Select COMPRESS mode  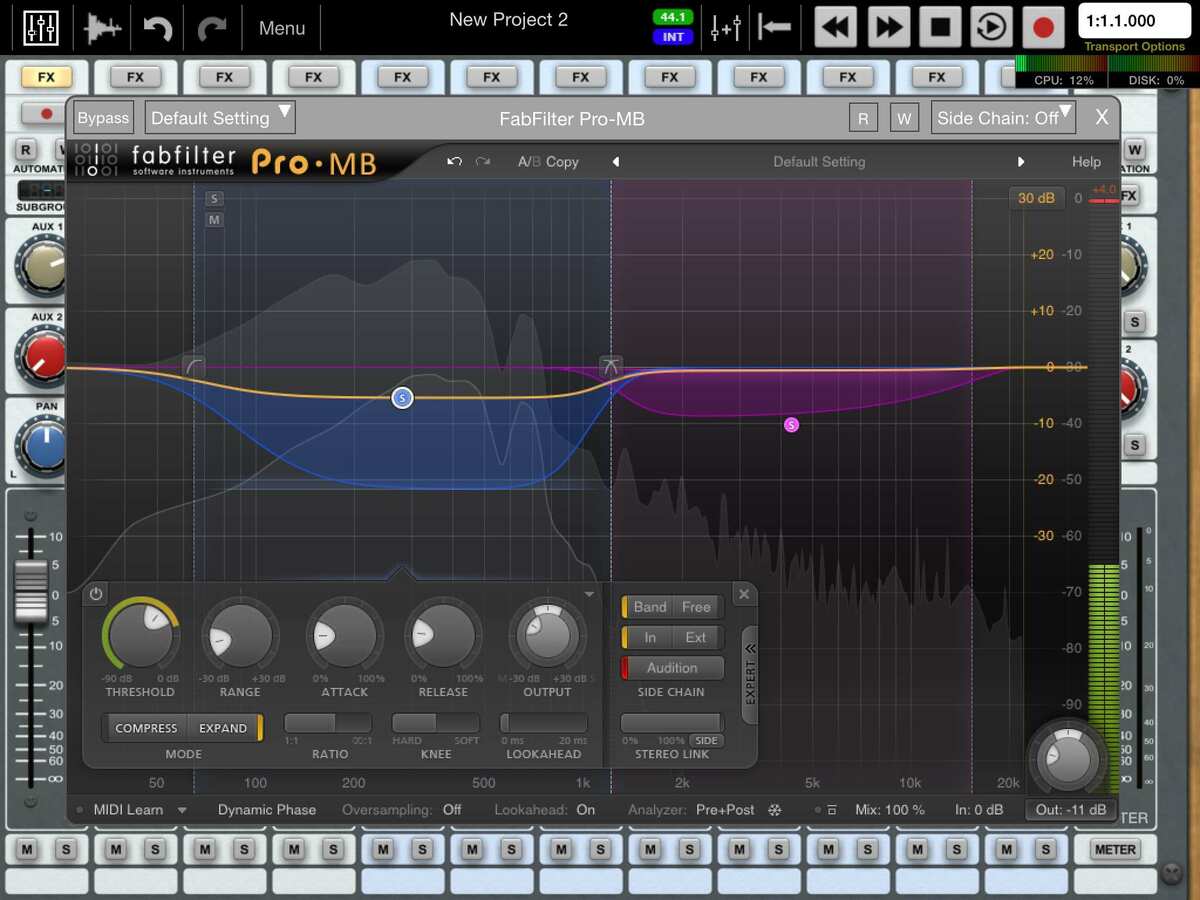tap(146, 728)
